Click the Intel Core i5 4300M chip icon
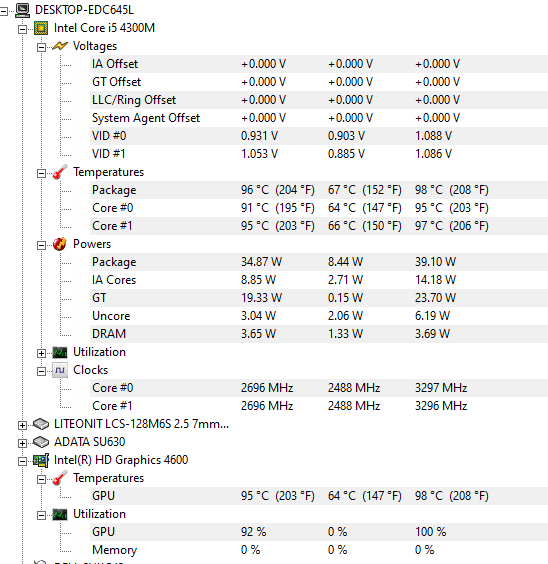The height and width of the screenshot is (564, 548). coord(41,28)
